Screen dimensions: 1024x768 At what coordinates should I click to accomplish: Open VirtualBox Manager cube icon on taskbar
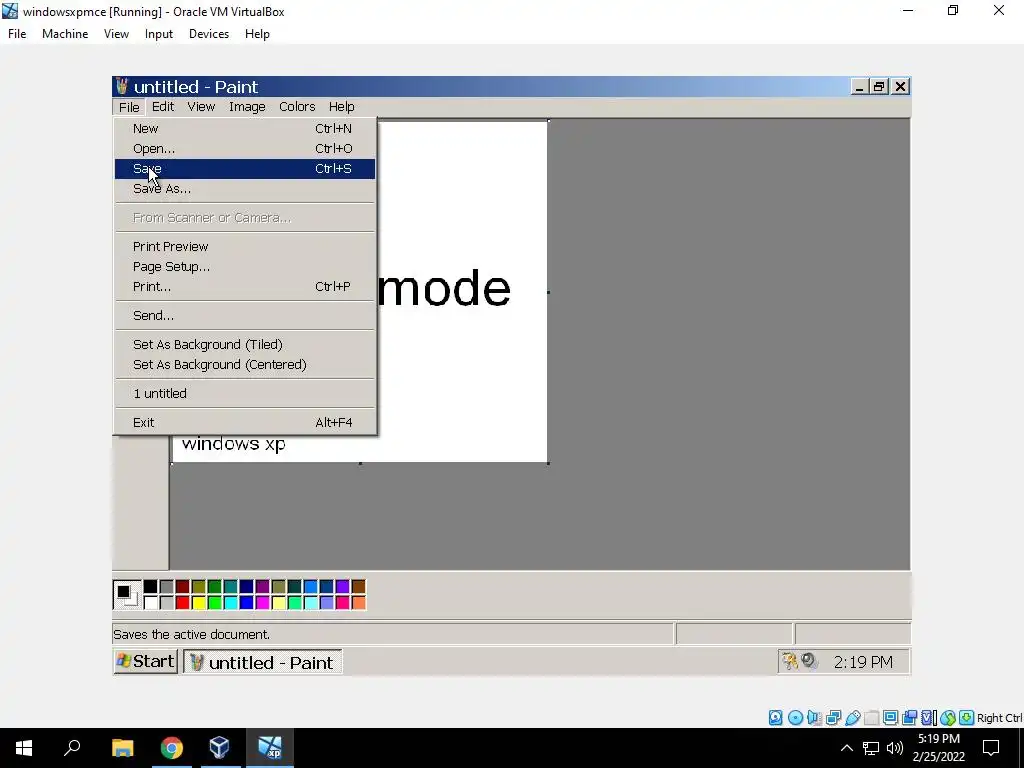pyautogui.click(x=219, y=747)
